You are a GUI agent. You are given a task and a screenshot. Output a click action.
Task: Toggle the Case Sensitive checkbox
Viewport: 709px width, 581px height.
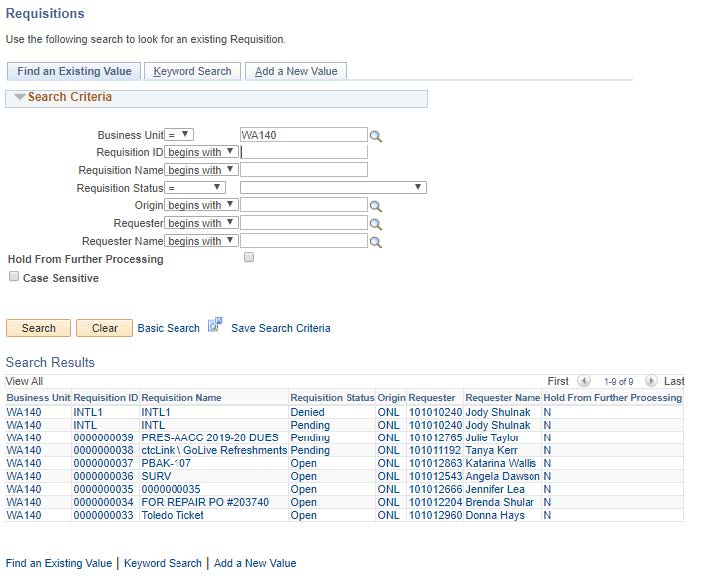[x=14, y=277]
